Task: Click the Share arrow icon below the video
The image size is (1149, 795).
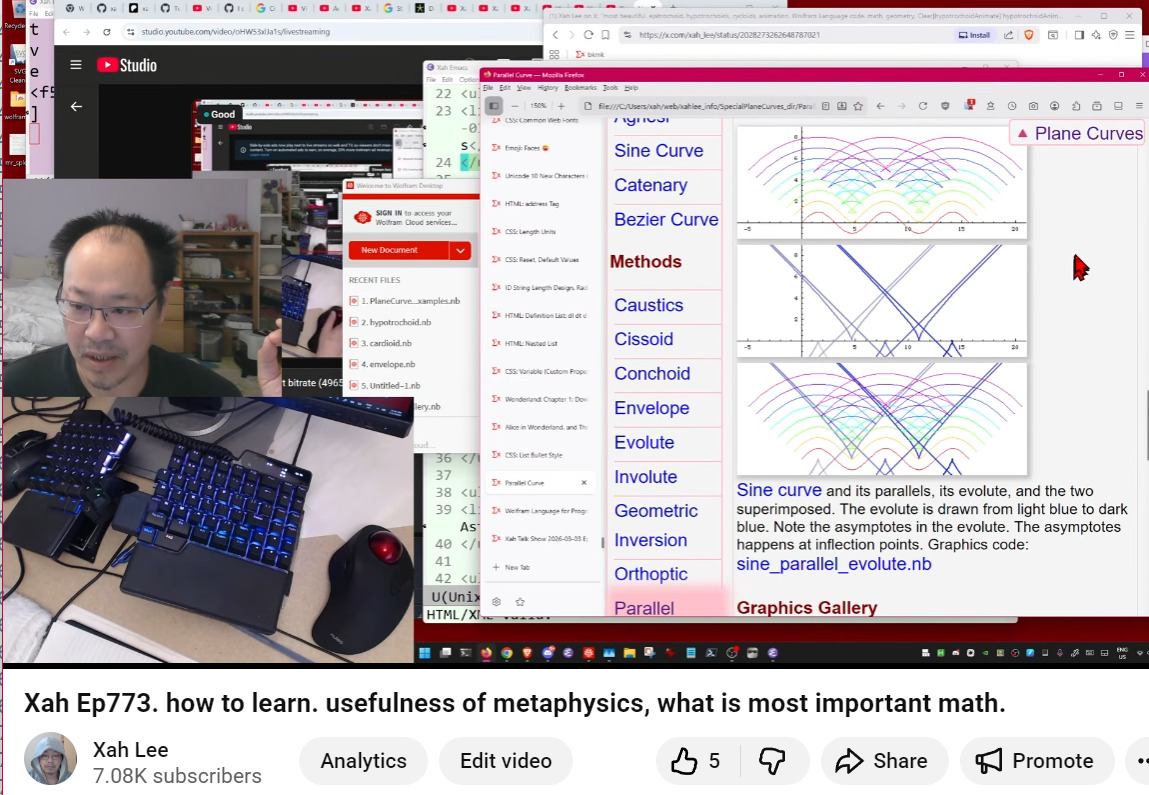Action: tap(849, 761)
